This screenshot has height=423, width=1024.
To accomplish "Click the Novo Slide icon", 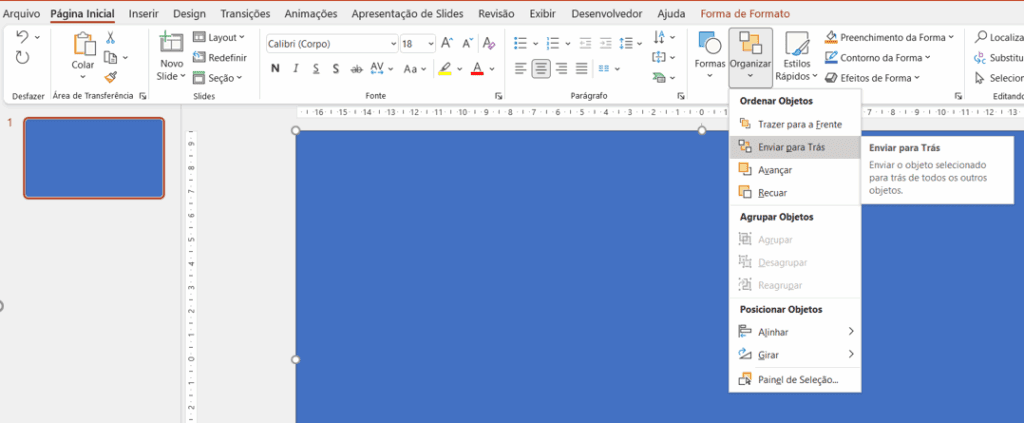I will (172, 44).
